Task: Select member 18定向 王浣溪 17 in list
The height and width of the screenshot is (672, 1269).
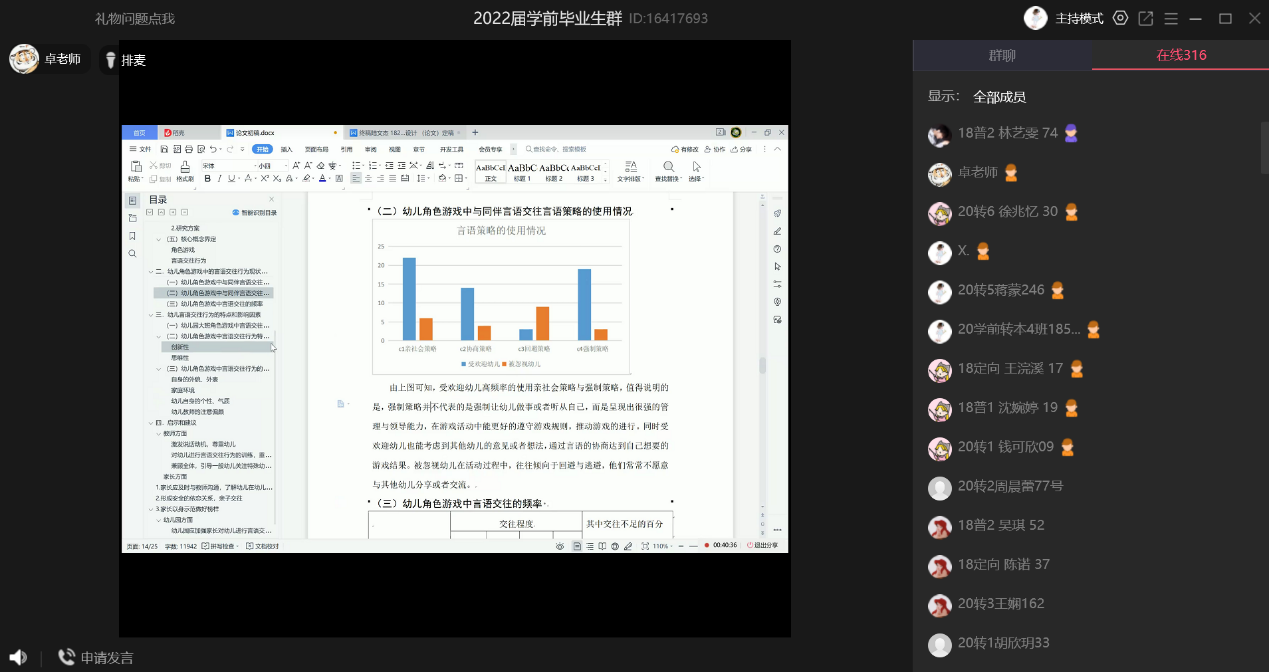Action: (1010, 368)
